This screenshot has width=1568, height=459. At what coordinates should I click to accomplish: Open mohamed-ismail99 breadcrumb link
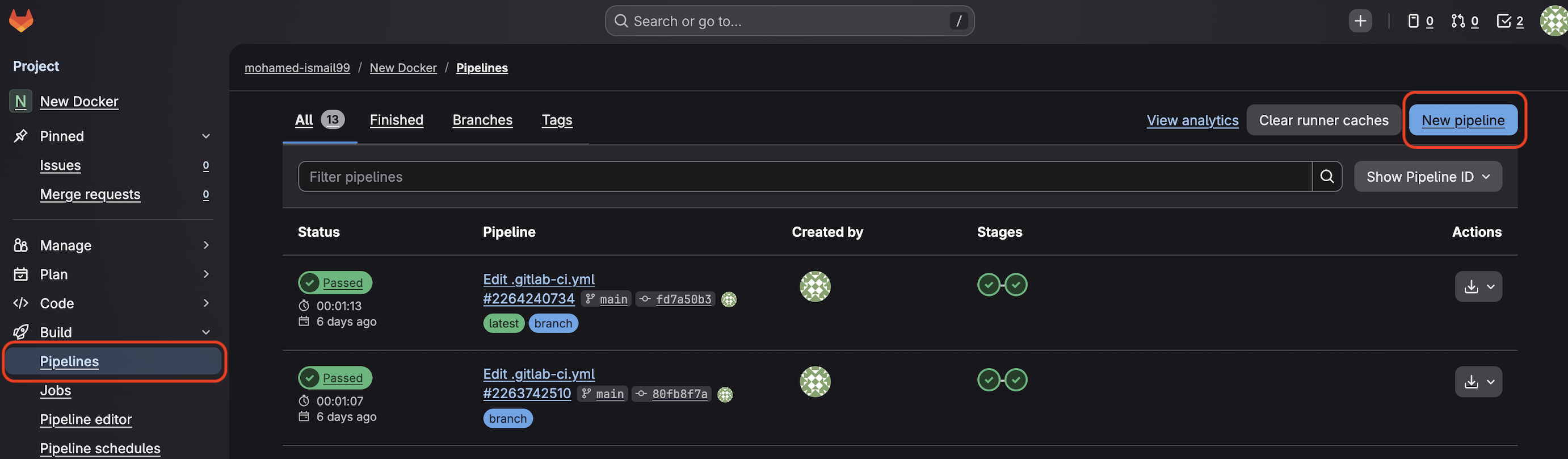pos(297,68)
